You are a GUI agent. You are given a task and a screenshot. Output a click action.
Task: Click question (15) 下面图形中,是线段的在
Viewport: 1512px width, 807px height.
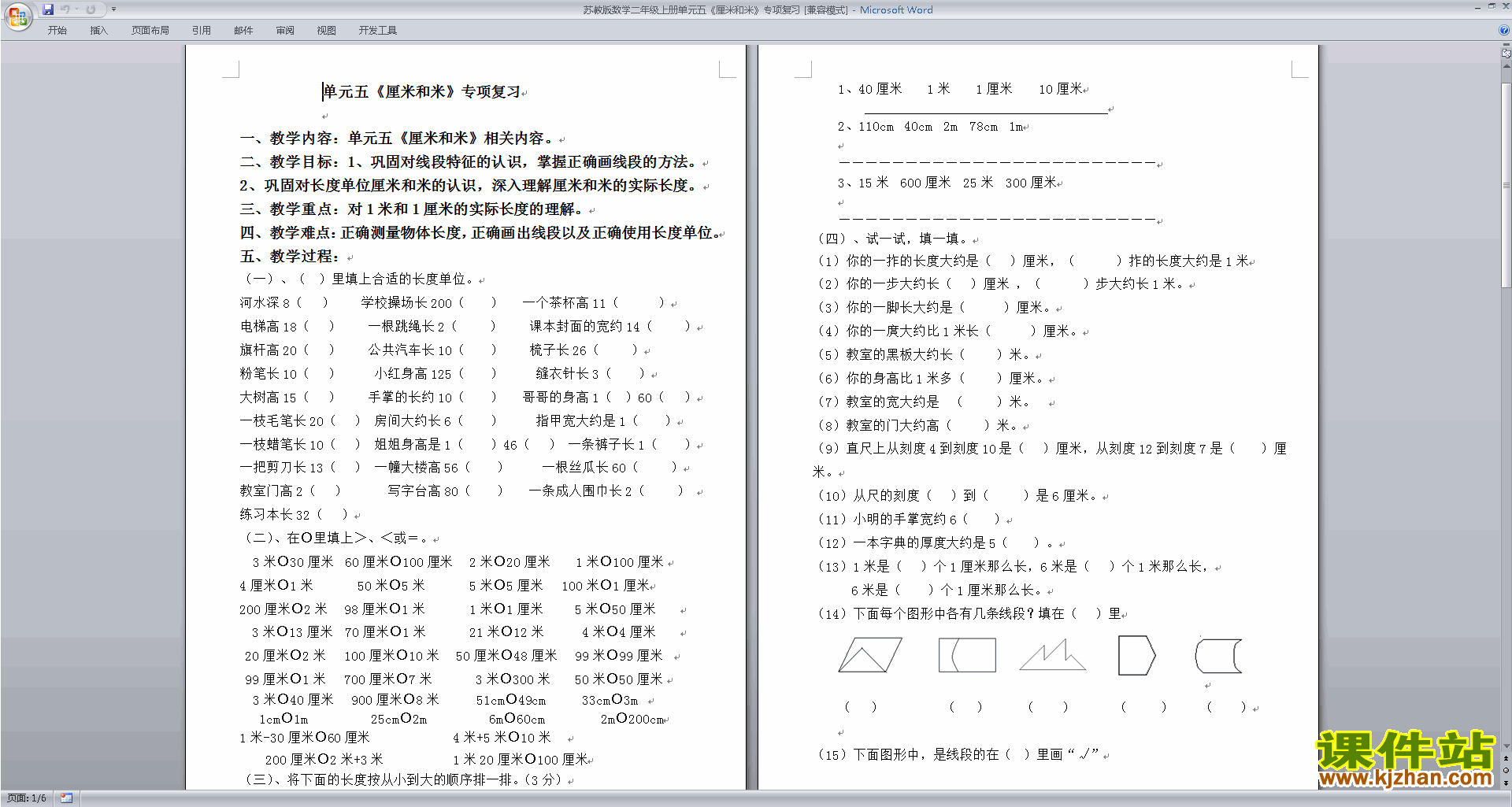tap(958, 755)
